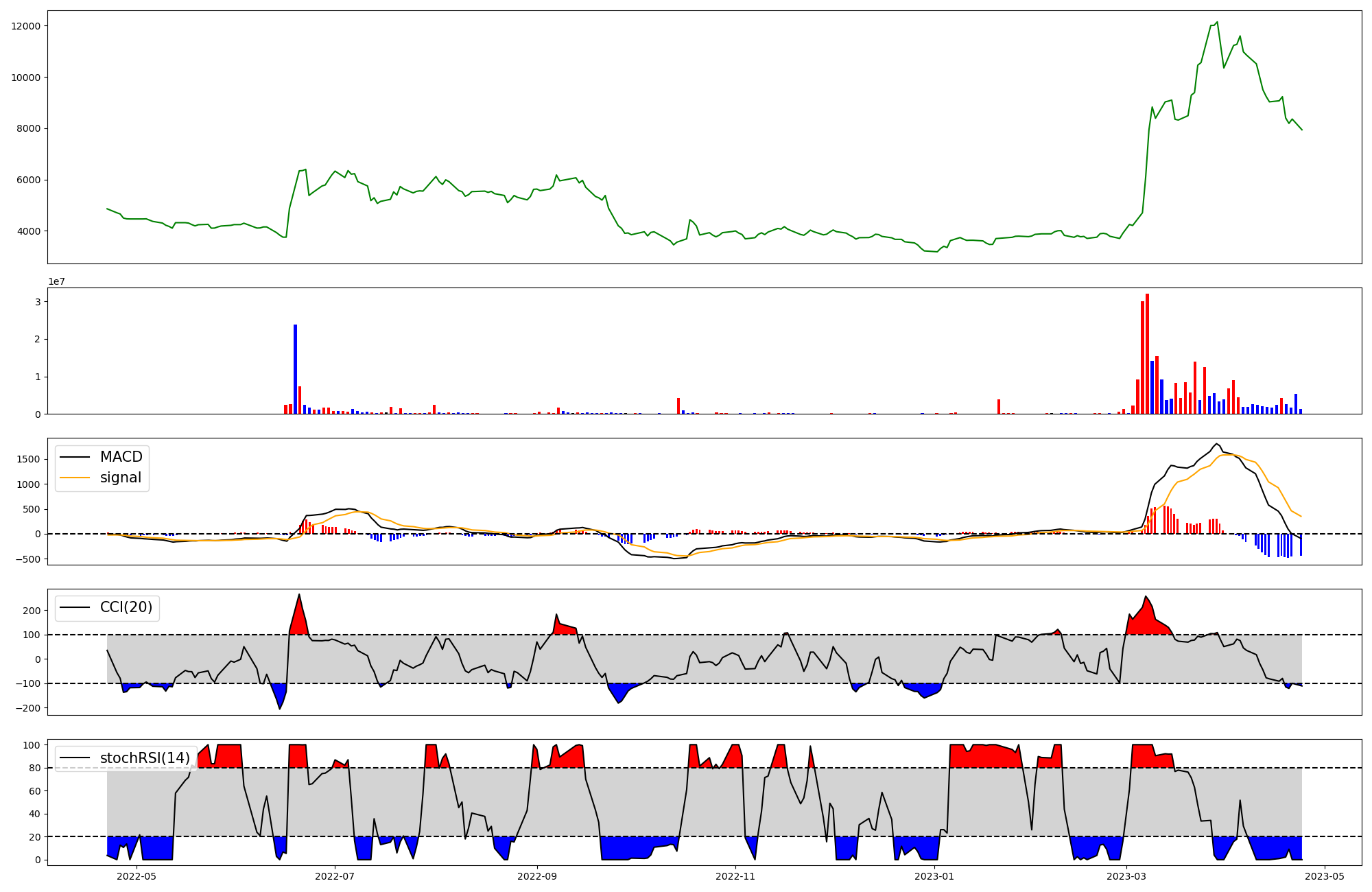Click the MACD legend label

(x=121, y=457)
